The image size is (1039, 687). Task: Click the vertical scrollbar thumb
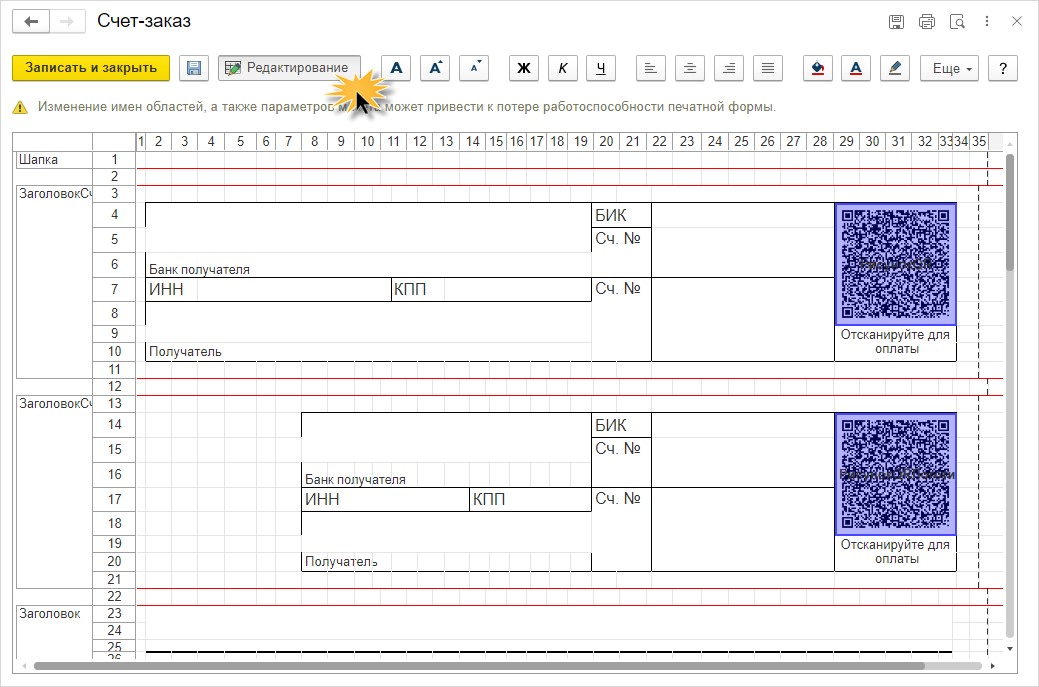[1010, 212]
